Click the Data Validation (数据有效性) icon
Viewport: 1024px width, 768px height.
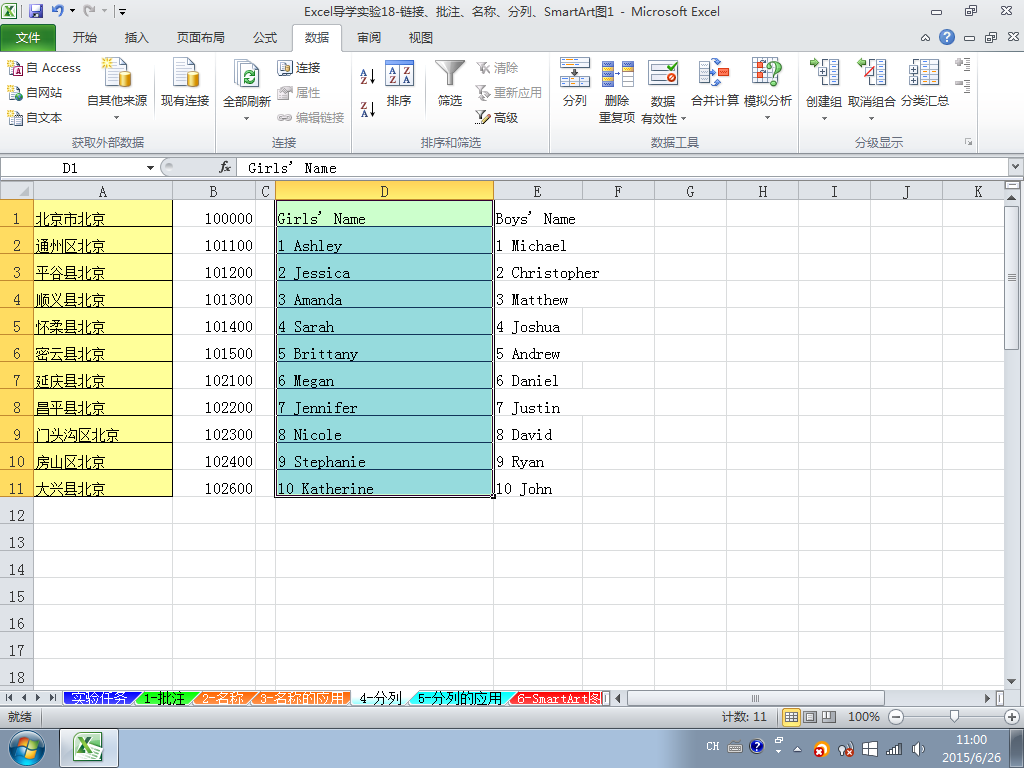(663, 74)
